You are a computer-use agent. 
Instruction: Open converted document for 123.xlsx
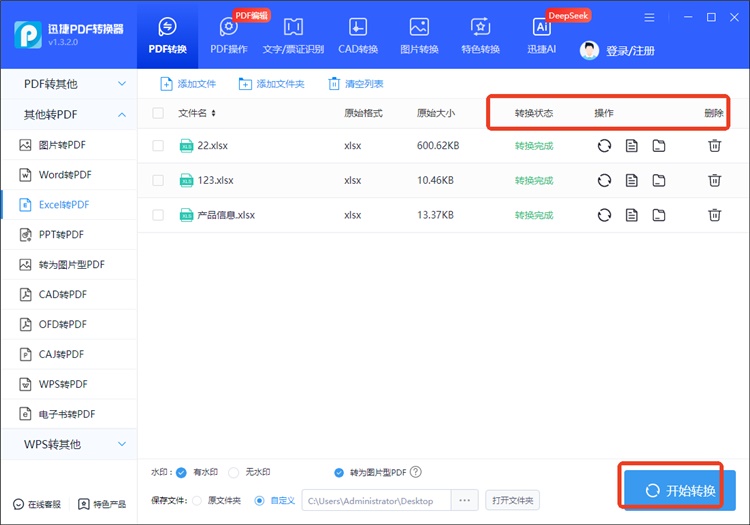click(631, 180)
